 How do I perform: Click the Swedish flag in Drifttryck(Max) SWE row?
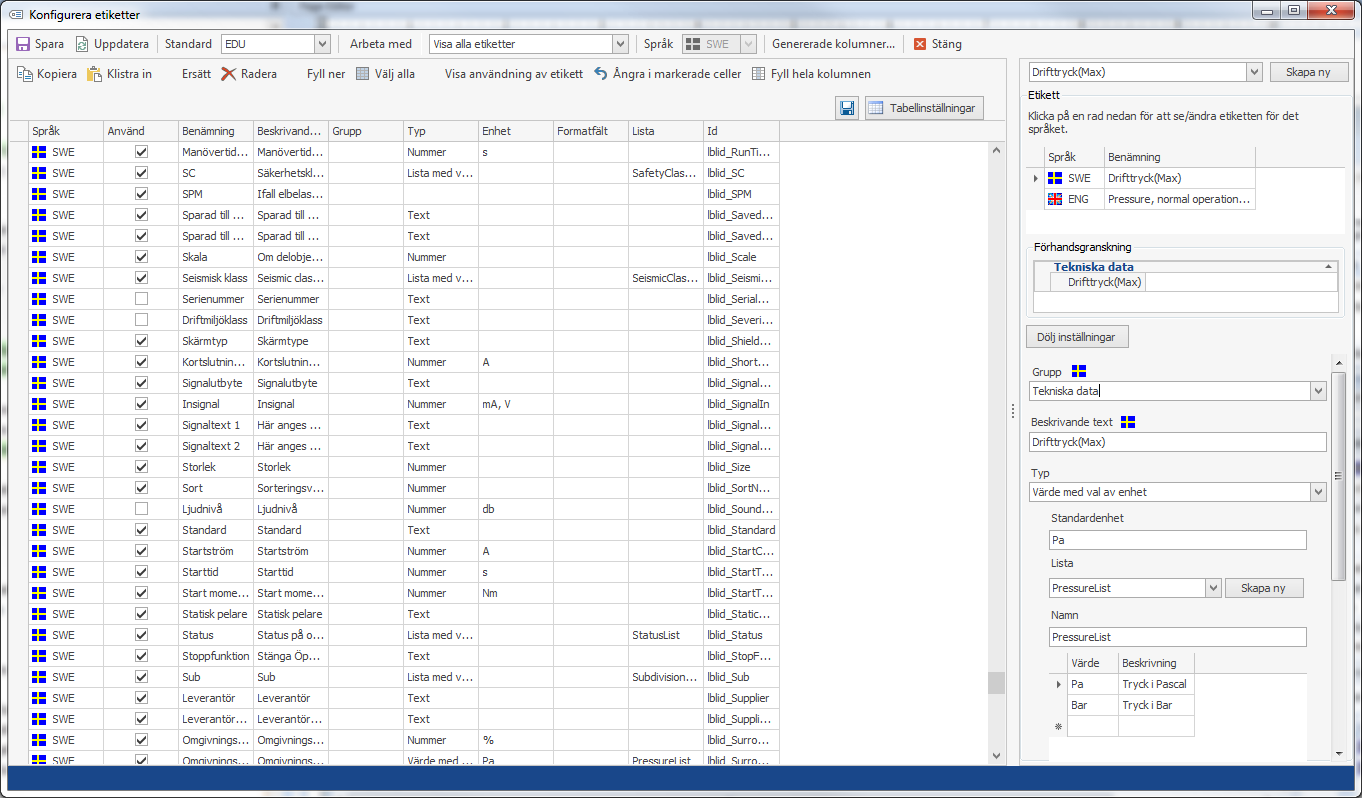(1055, 178)
